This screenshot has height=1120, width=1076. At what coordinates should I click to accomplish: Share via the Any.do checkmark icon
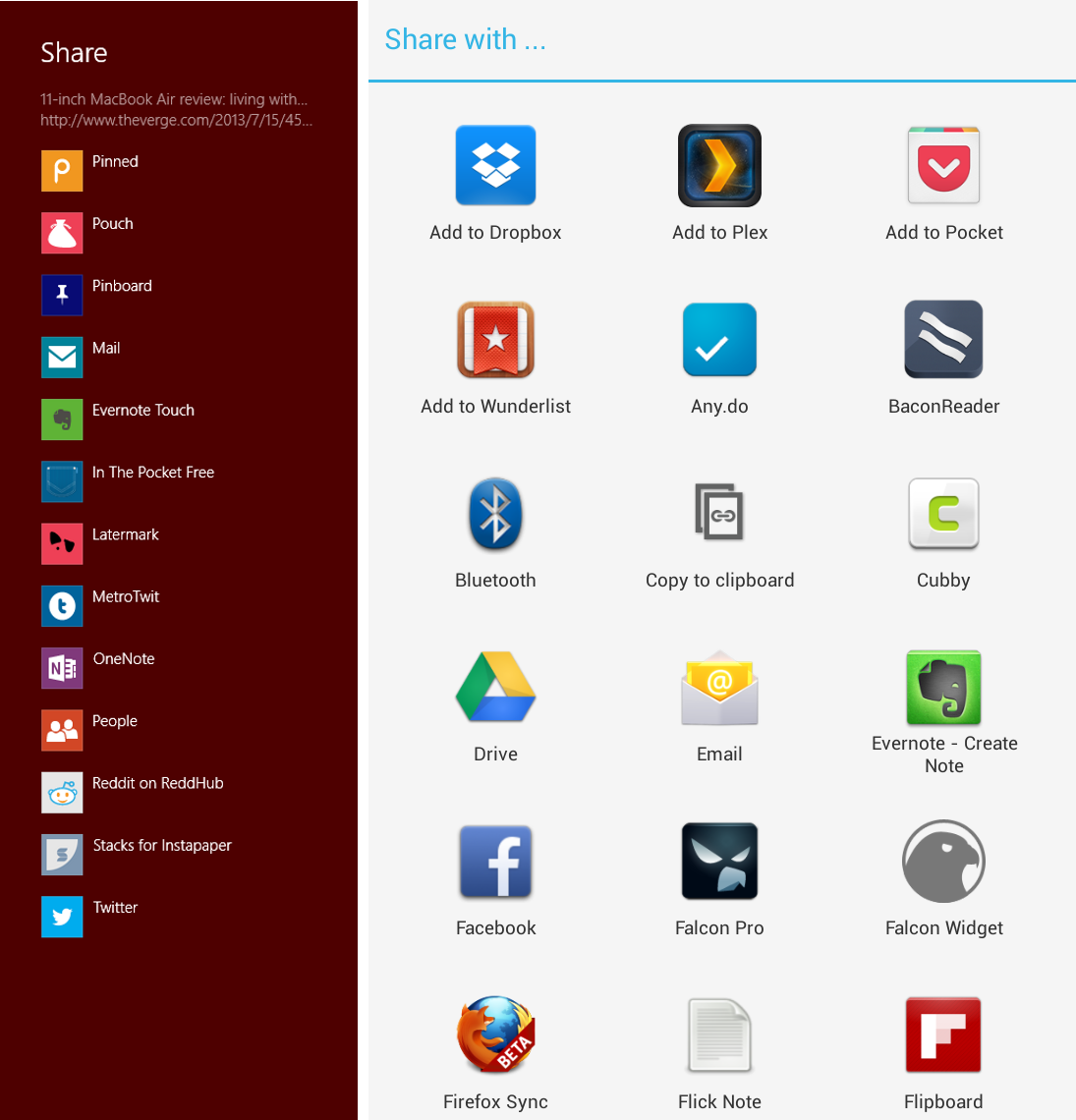pos(719,340)
